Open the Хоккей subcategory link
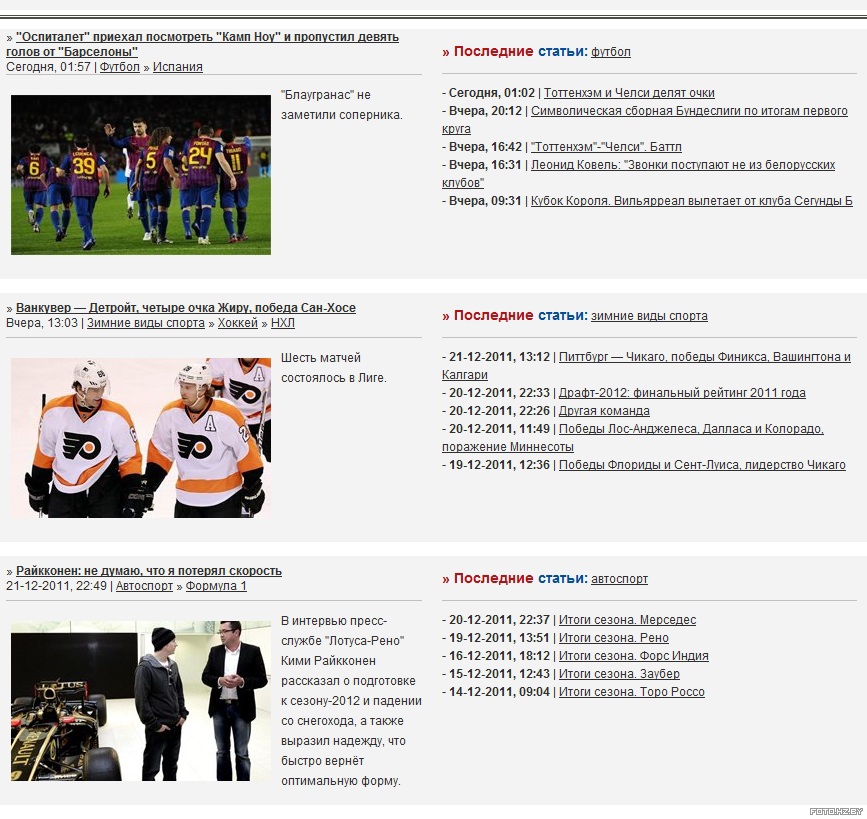The image size is (867, 819). 238,323
